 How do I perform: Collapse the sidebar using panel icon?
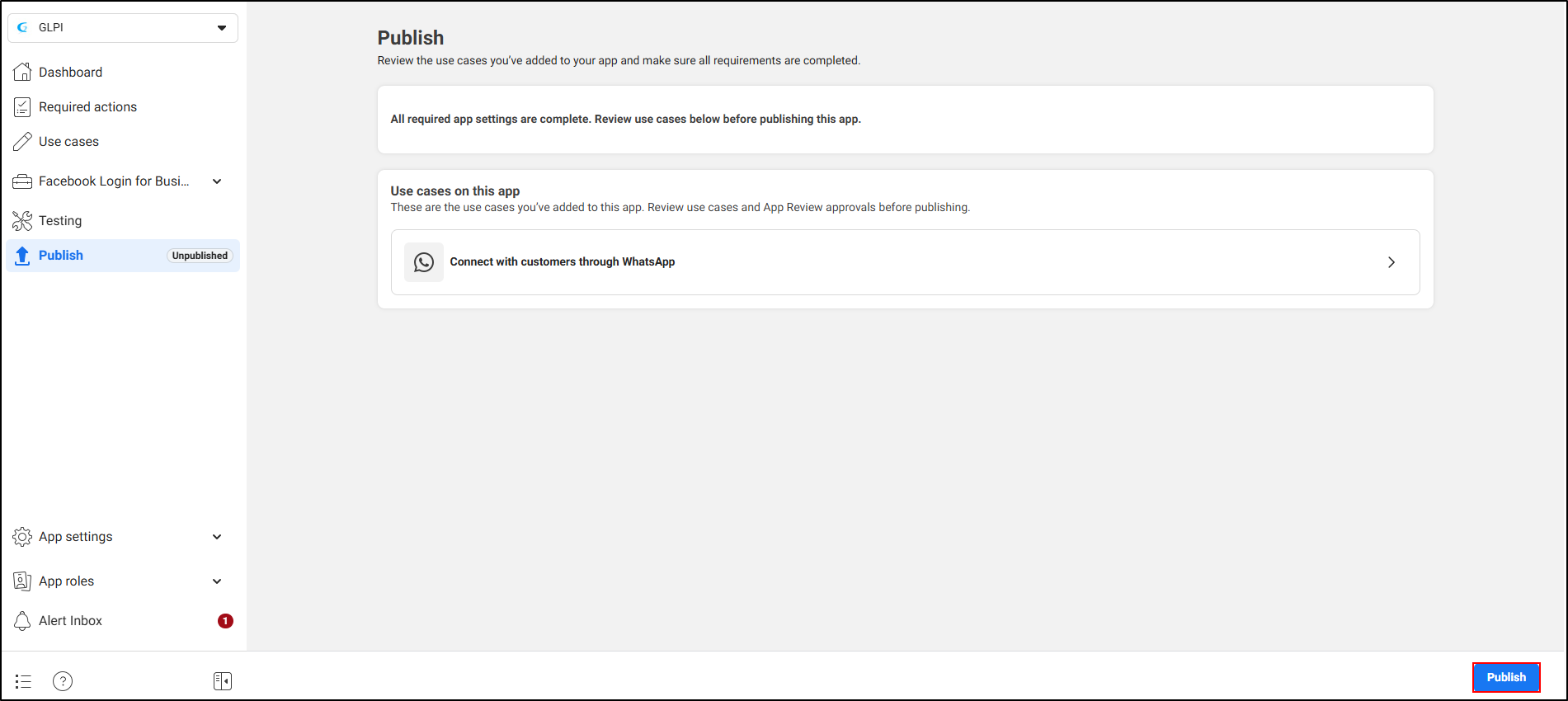[x=223, y=681]
